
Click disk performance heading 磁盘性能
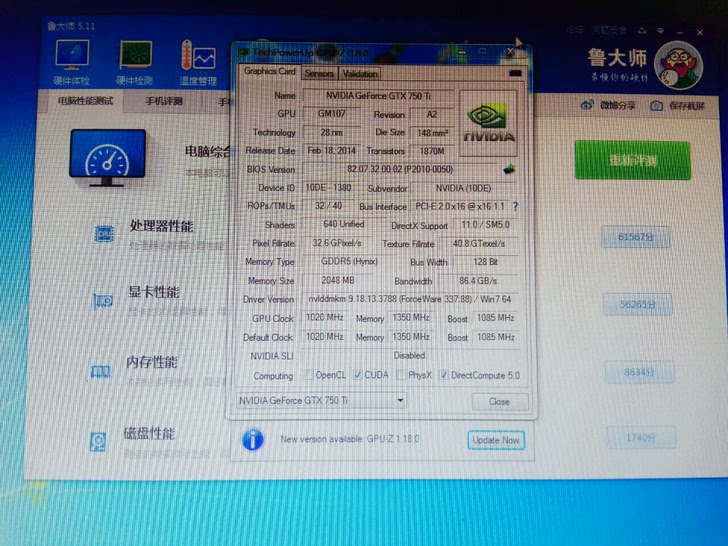(149, 433)
